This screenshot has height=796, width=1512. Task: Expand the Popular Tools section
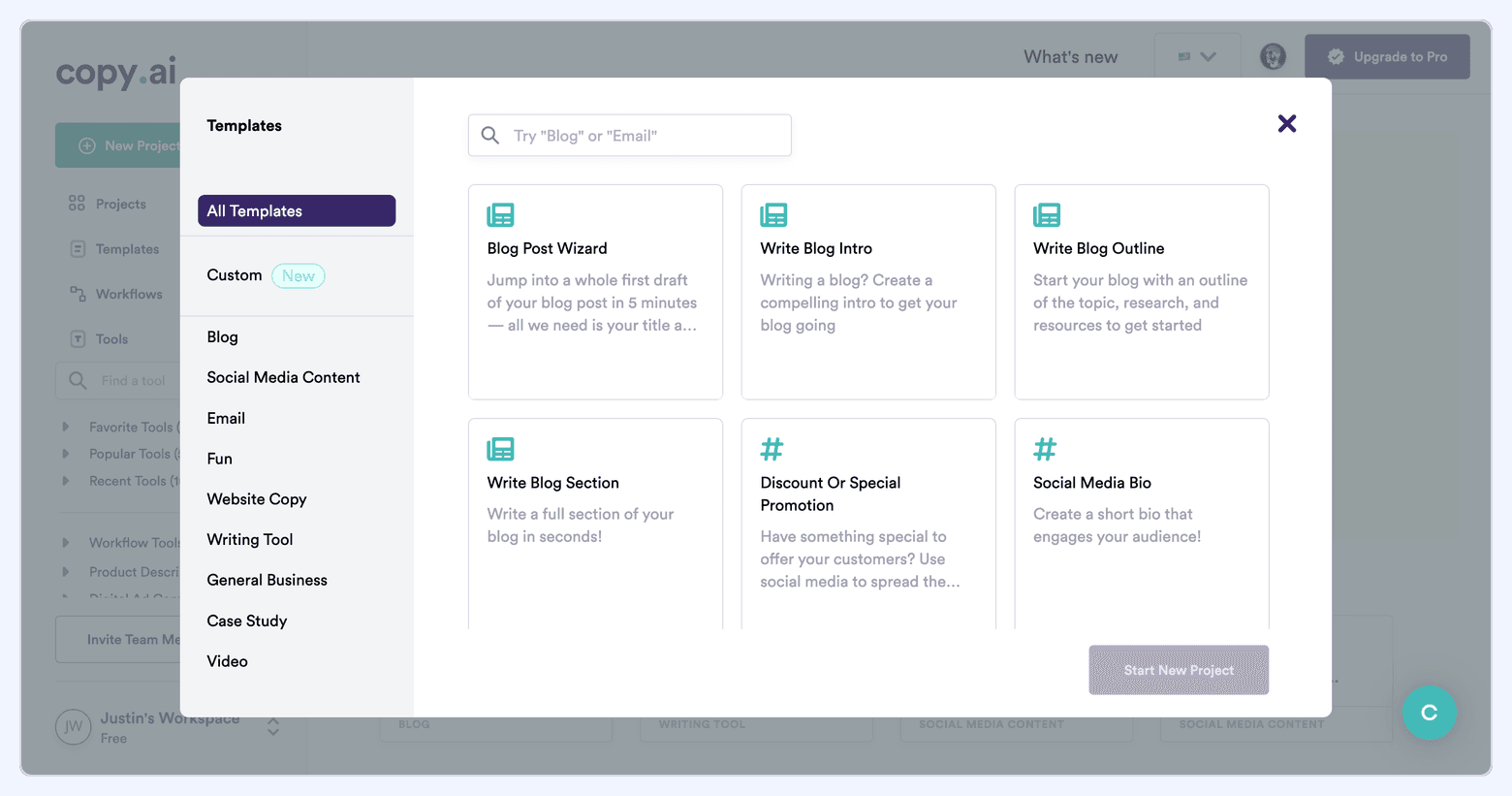66,454
